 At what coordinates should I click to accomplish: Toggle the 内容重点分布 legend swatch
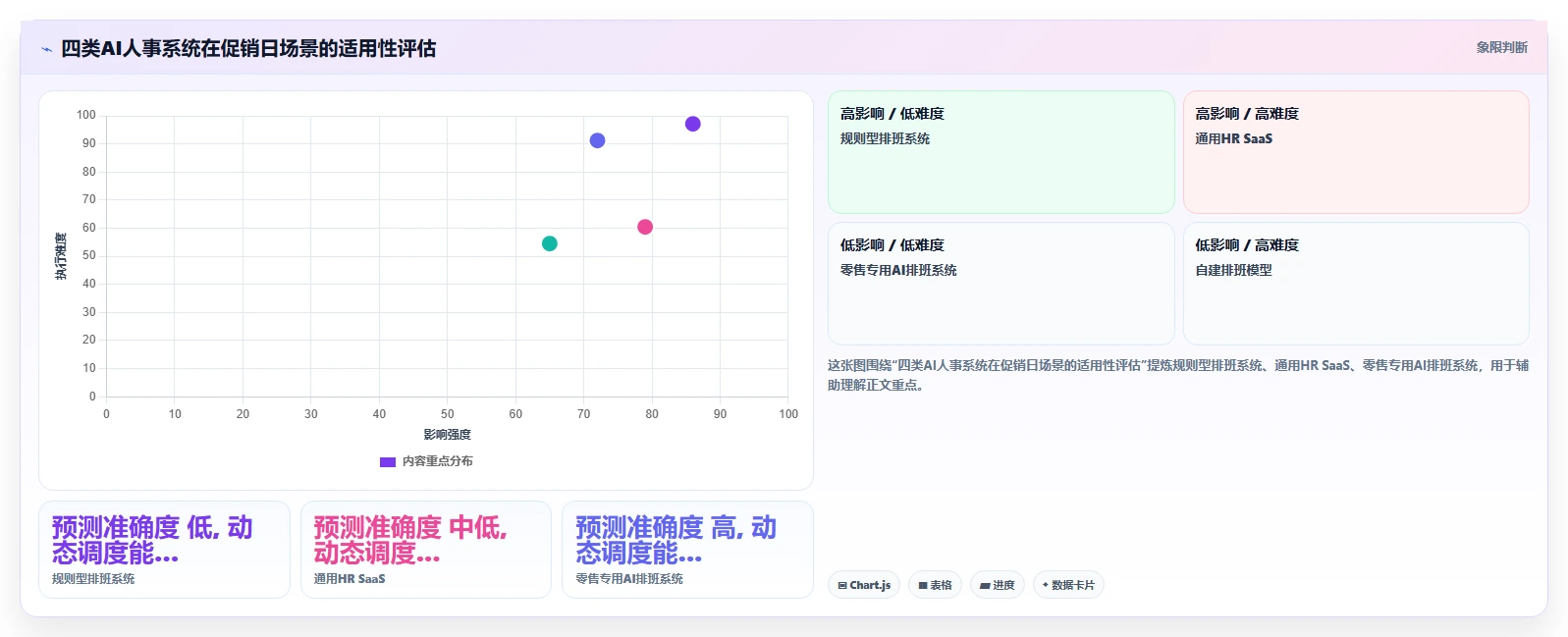pyautogui.click(x=388, y=461)
